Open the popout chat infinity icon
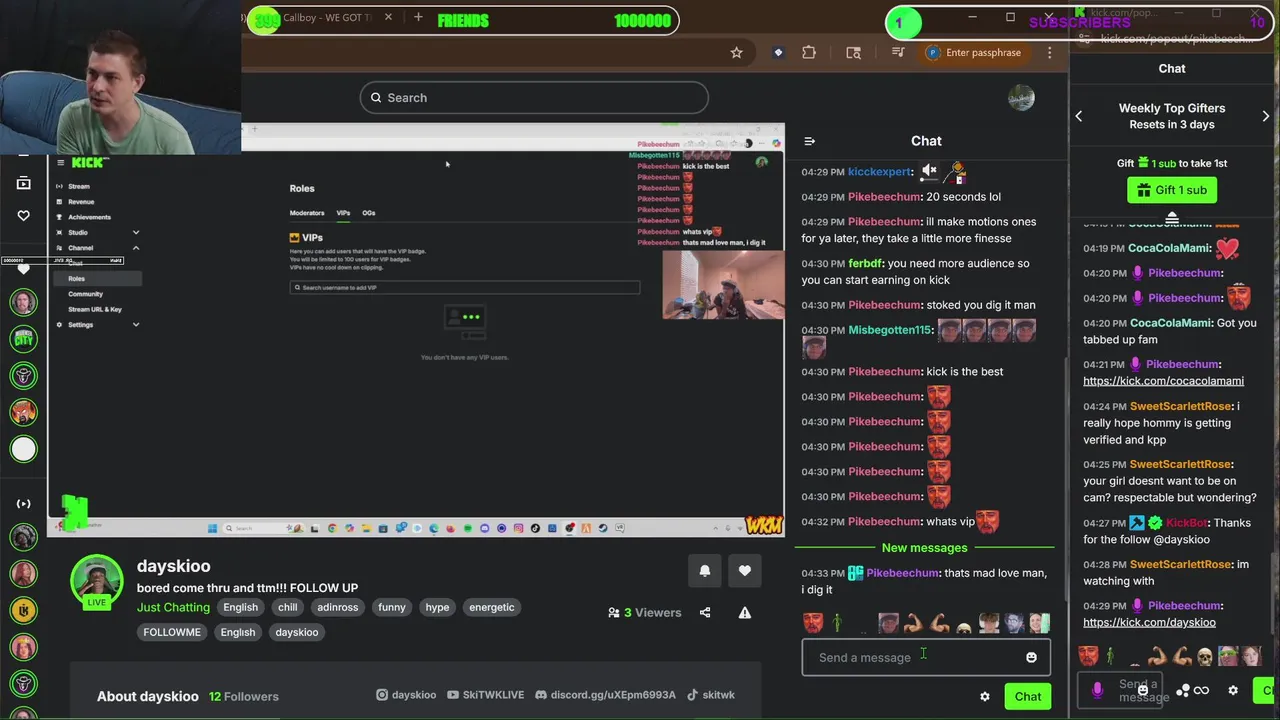This screenshot has width=1280, height=720. (x=1201, y=690)
